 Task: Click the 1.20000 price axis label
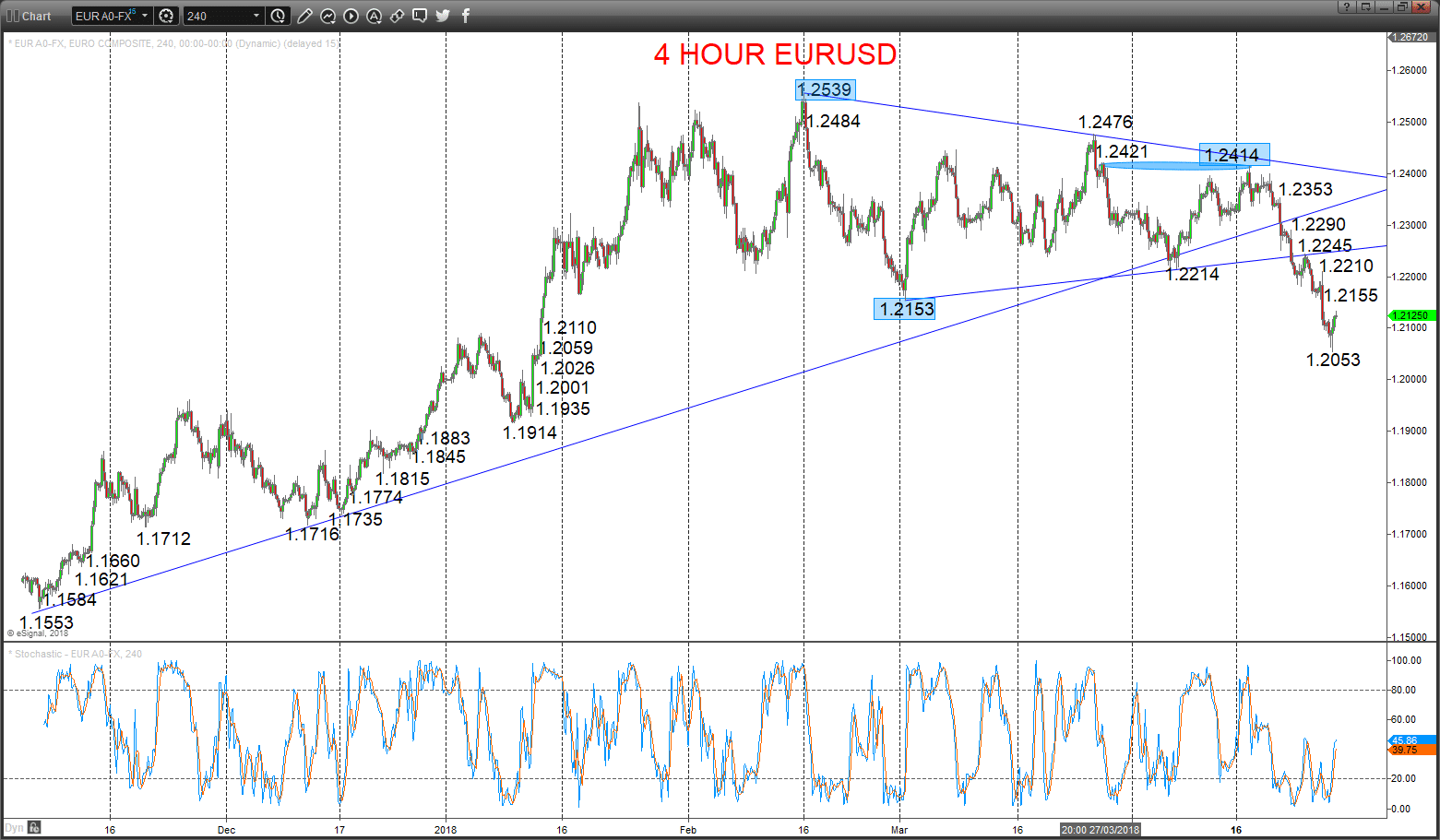point(1410,379)
